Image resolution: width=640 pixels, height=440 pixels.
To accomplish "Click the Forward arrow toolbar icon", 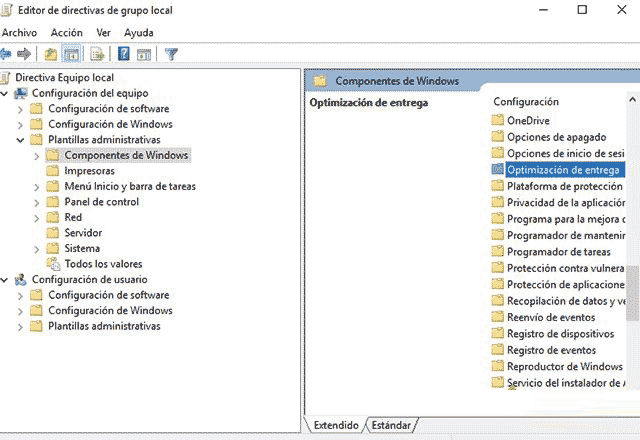I will coord(24,54).
